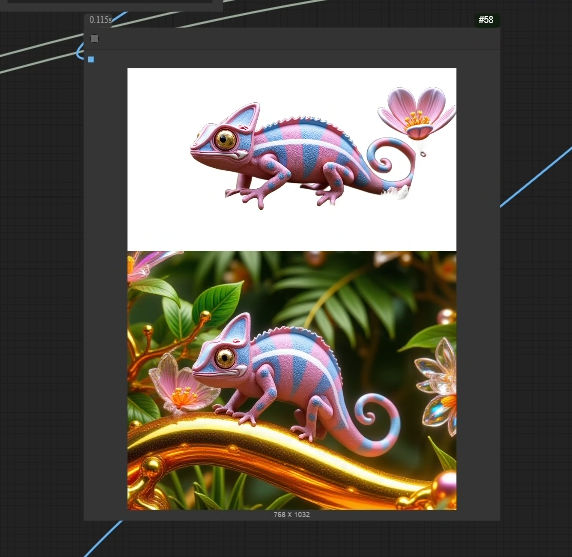This screenshot has height=557, width=572.
Task: Click the blue wire below the node
Action: click(x=103, y=538)
